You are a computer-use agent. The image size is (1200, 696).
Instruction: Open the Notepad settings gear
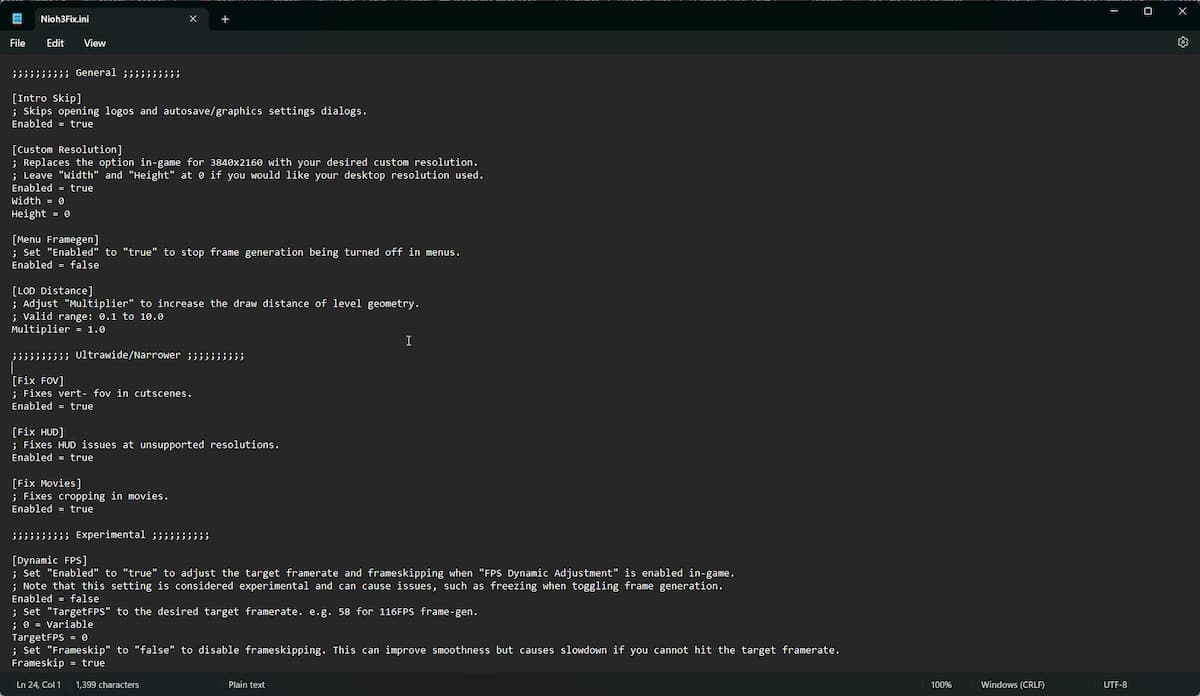click(x=1183, y=43)
